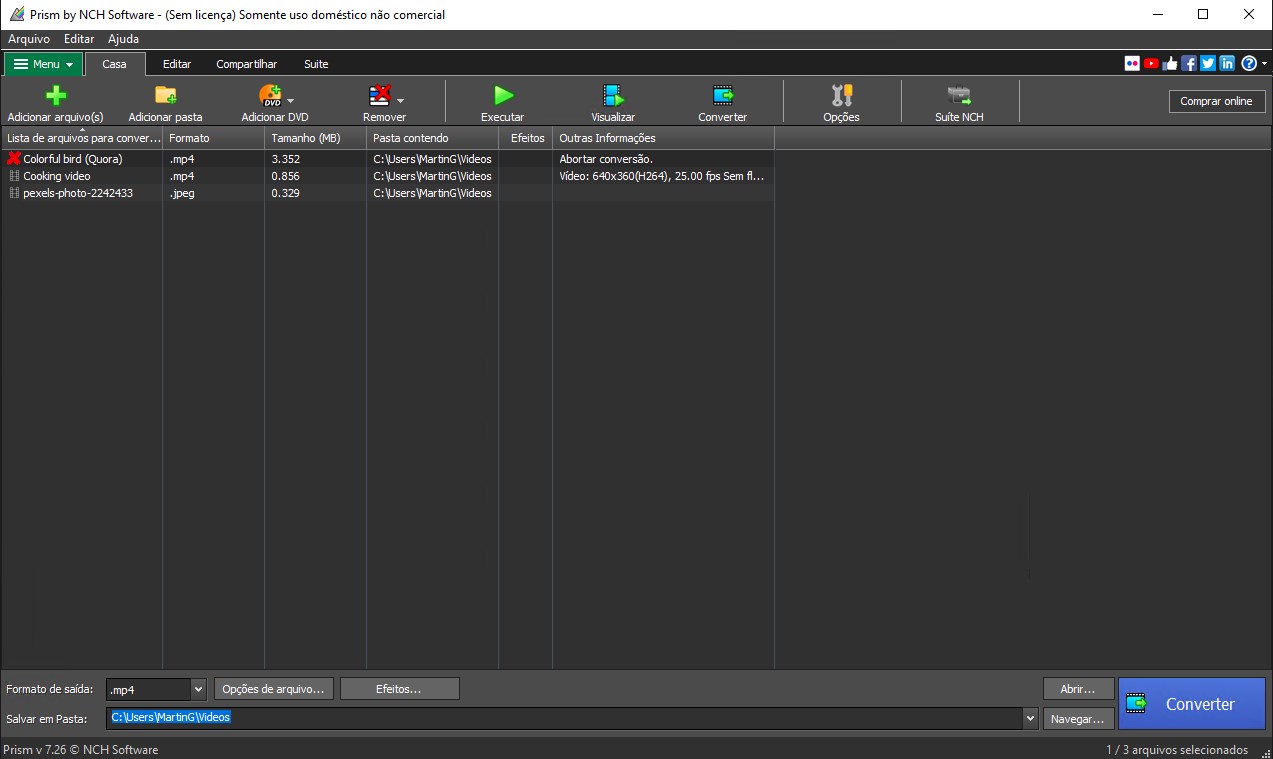This screenshot has width=1273, height=759.
Task: Sort by the Tamanho (MB) column header
Action: pos(315,138)
